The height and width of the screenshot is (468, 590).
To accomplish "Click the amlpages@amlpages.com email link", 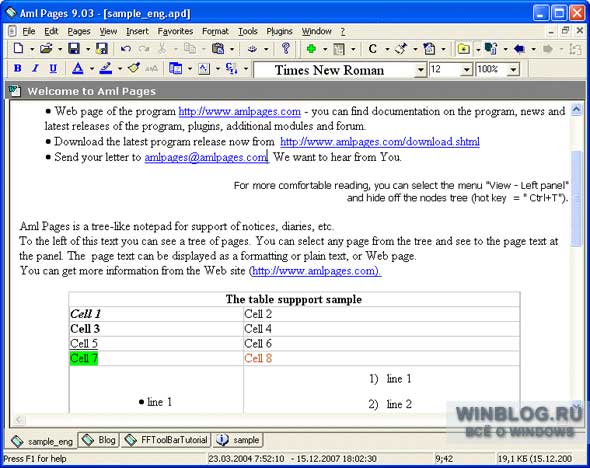I will [x=206, y=157].
